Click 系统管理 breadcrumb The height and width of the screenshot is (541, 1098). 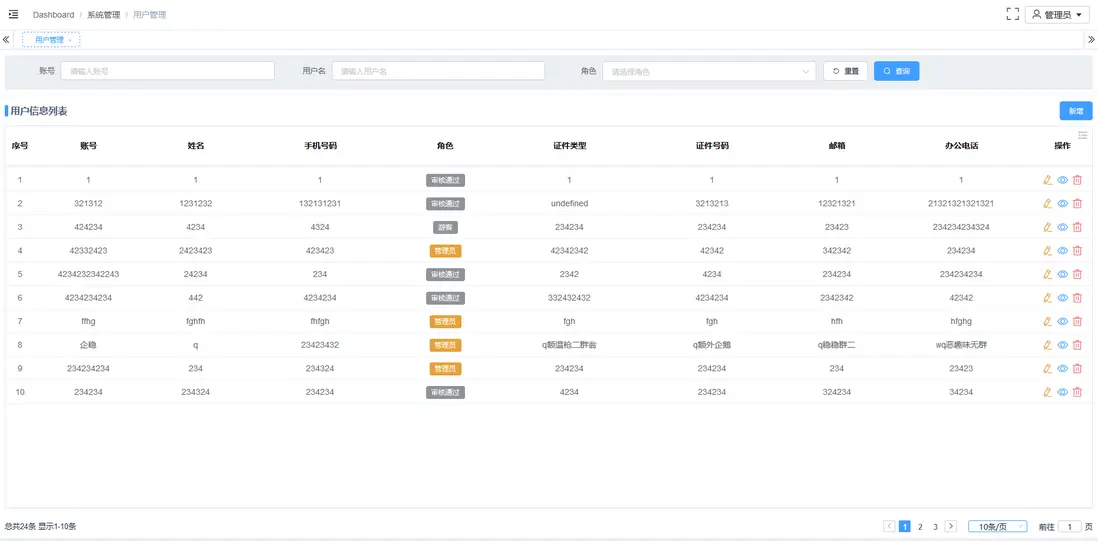(104, 15)
